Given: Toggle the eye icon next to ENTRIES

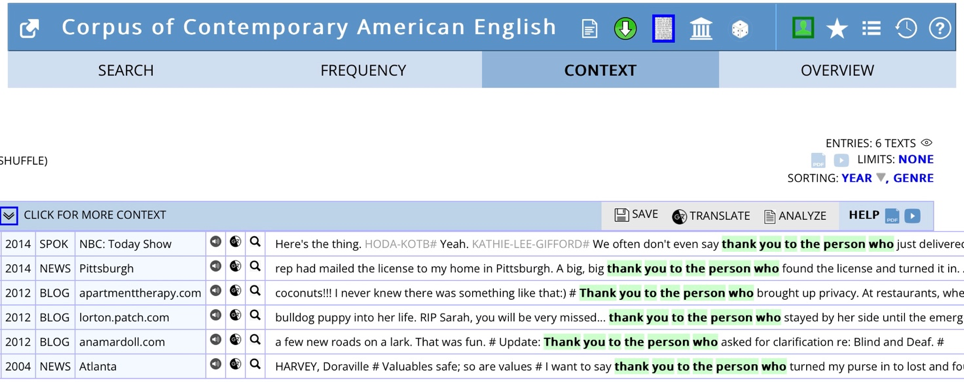Looking at the screenshot, I should click(926, 143).
